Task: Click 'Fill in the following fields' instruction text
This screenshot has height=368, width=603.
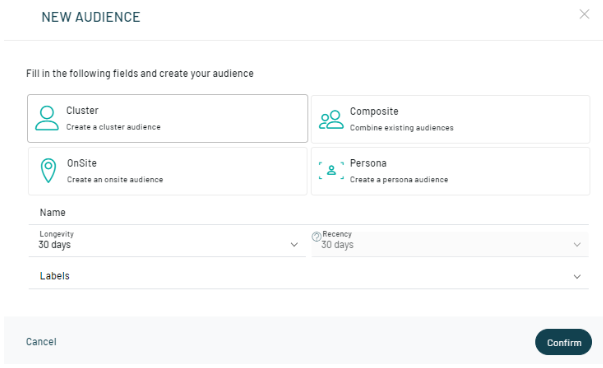Action: point(140,73)
